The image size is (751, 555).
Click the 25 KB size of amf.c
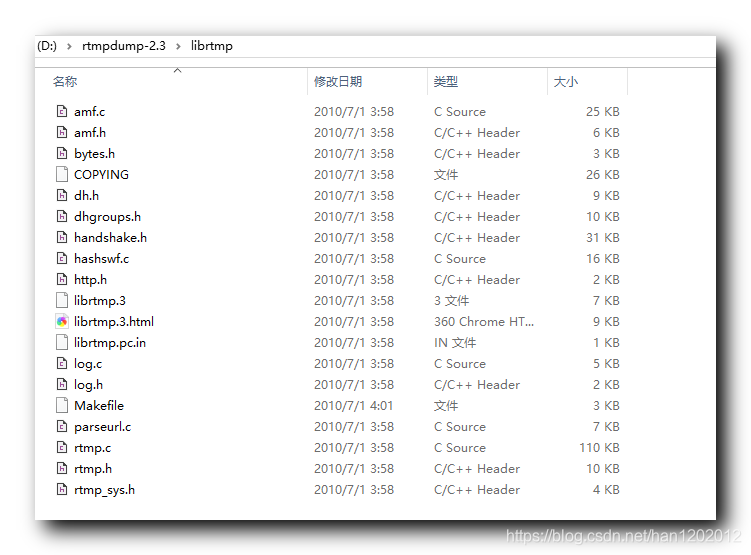603,112
